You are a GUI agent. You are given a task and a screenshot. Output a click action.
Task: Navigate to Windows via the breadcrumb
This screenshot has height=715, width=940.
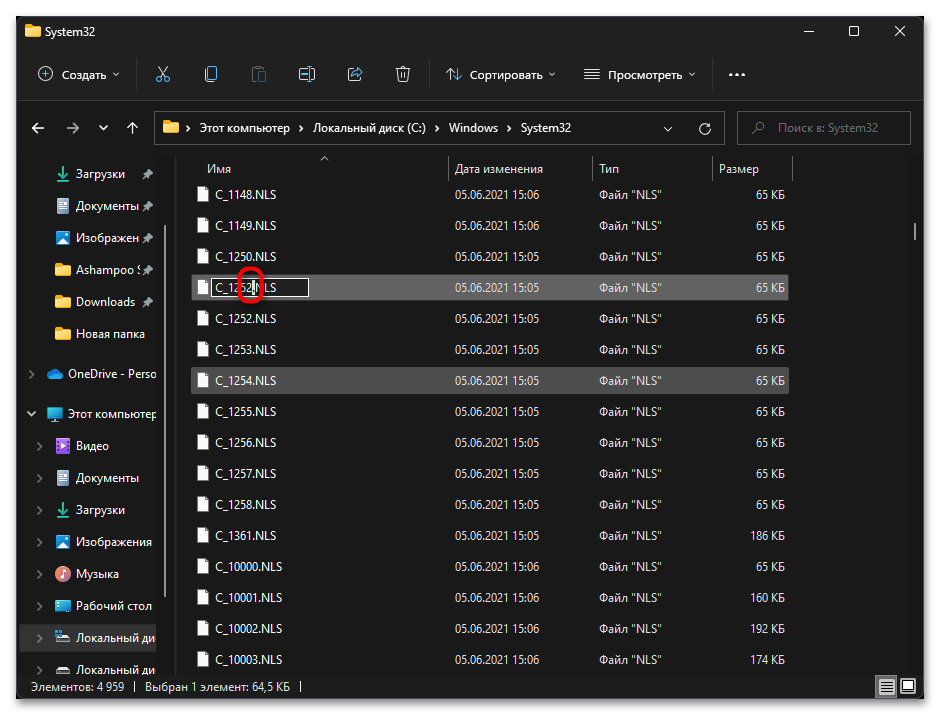[473, 128]
